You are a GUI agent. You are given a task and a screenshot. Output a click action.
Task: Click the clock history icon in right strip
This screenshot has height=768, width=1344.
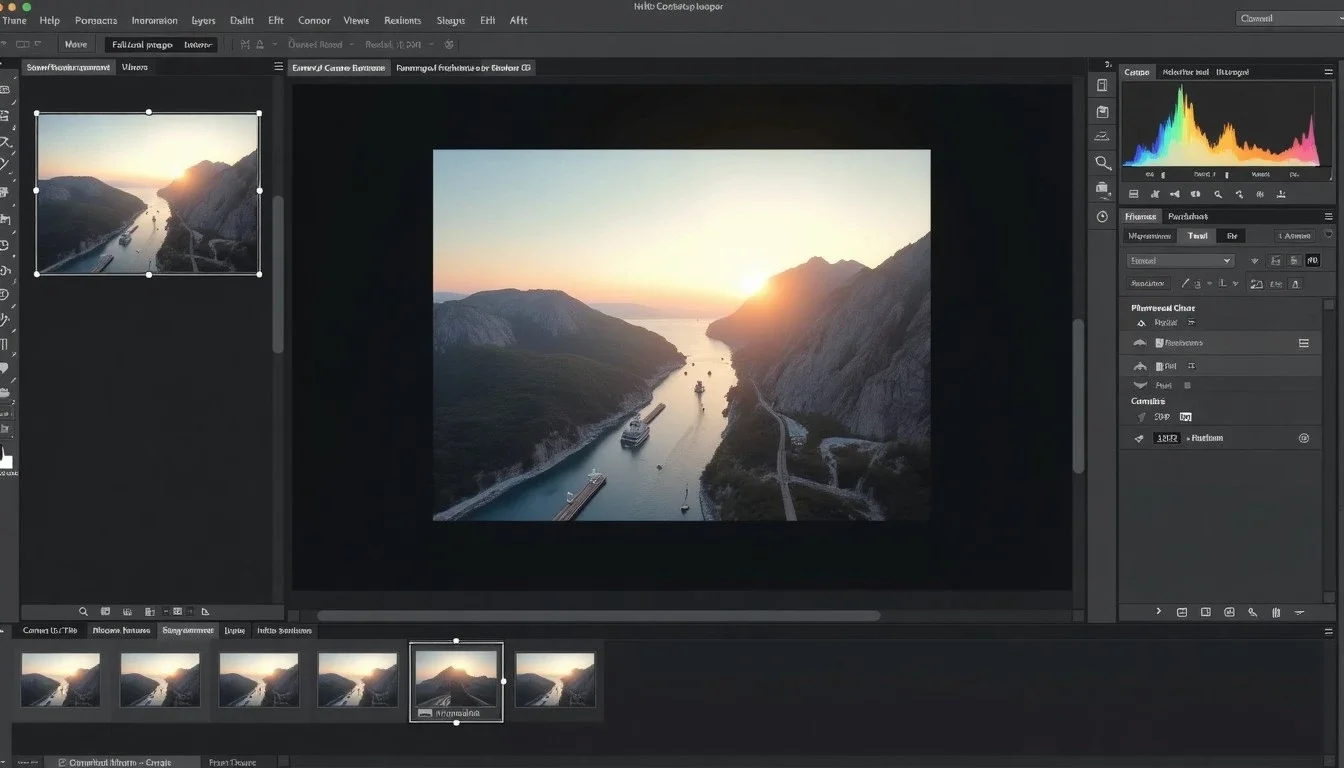(x=1102, y=216)
